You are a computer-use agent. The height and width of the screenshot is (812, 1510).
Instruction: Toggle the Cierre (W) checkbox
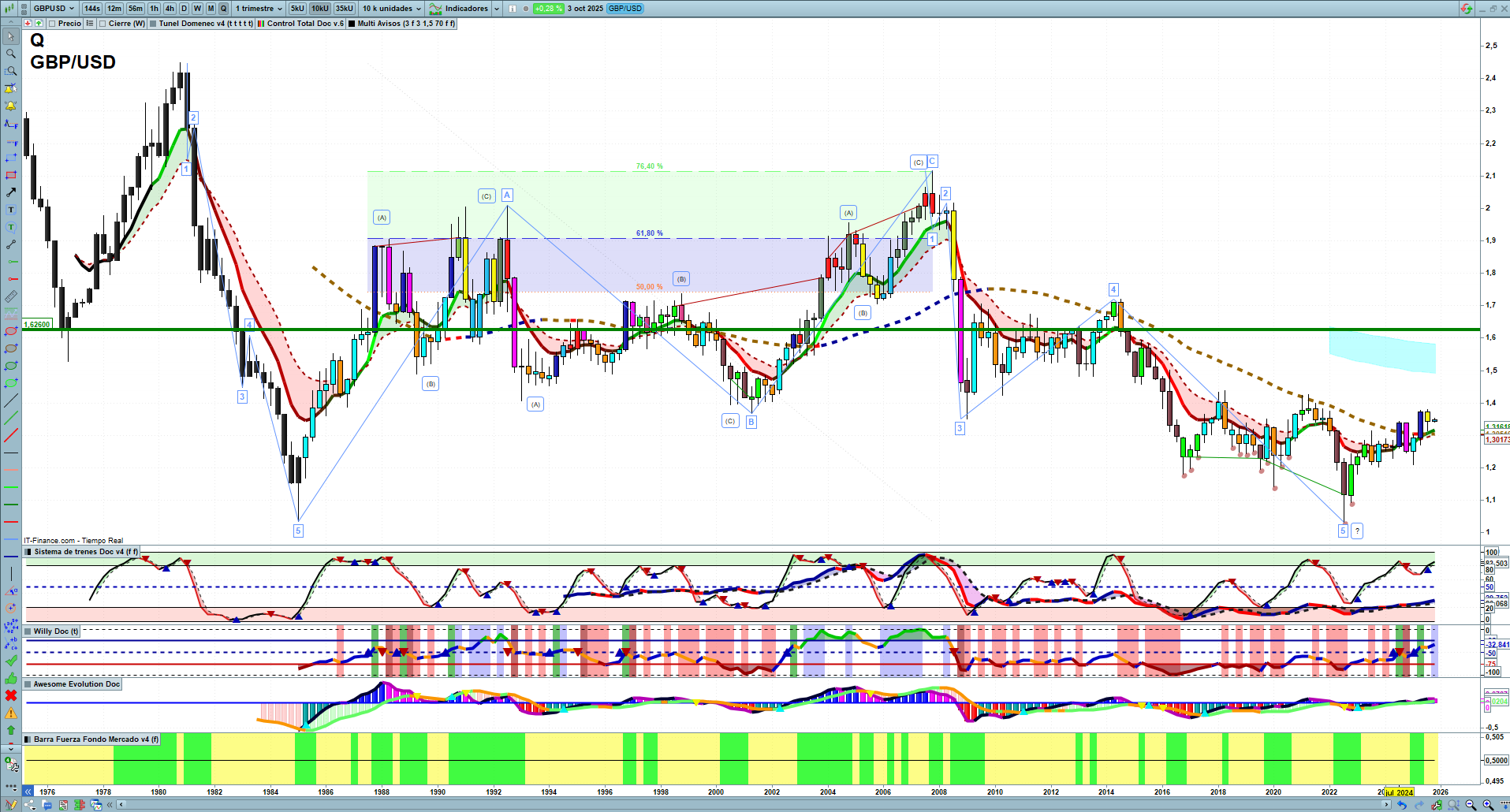pos(103,24)
